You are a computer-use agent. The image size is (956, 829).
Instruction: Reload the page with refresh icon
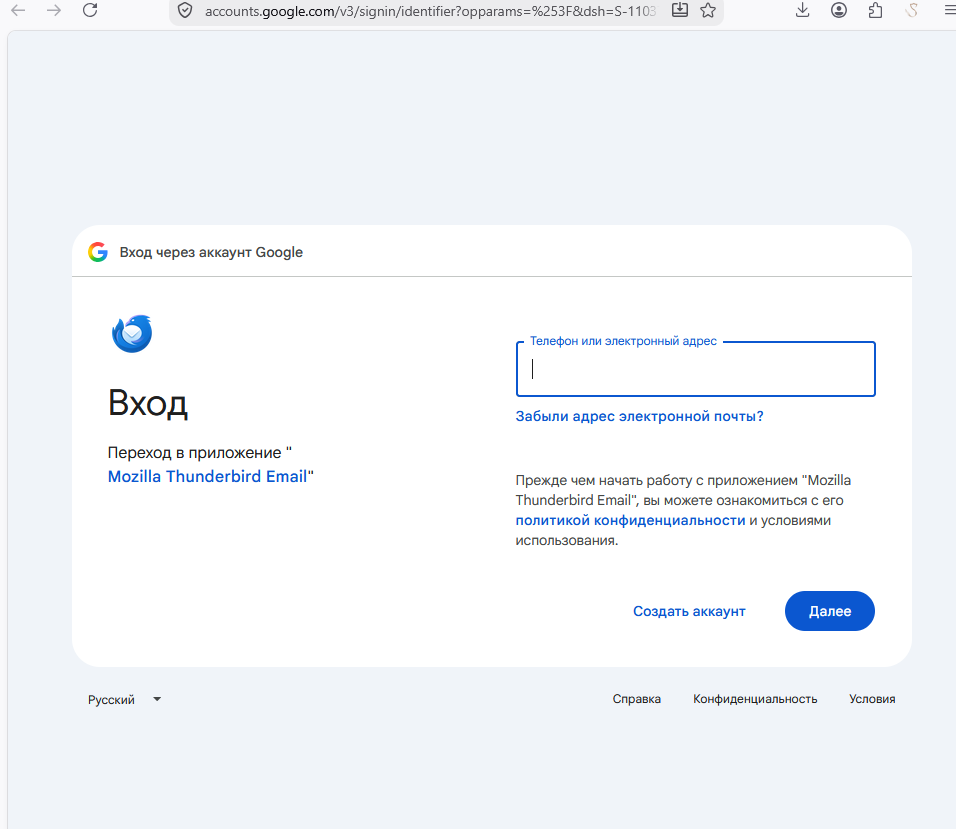point(90,10)
